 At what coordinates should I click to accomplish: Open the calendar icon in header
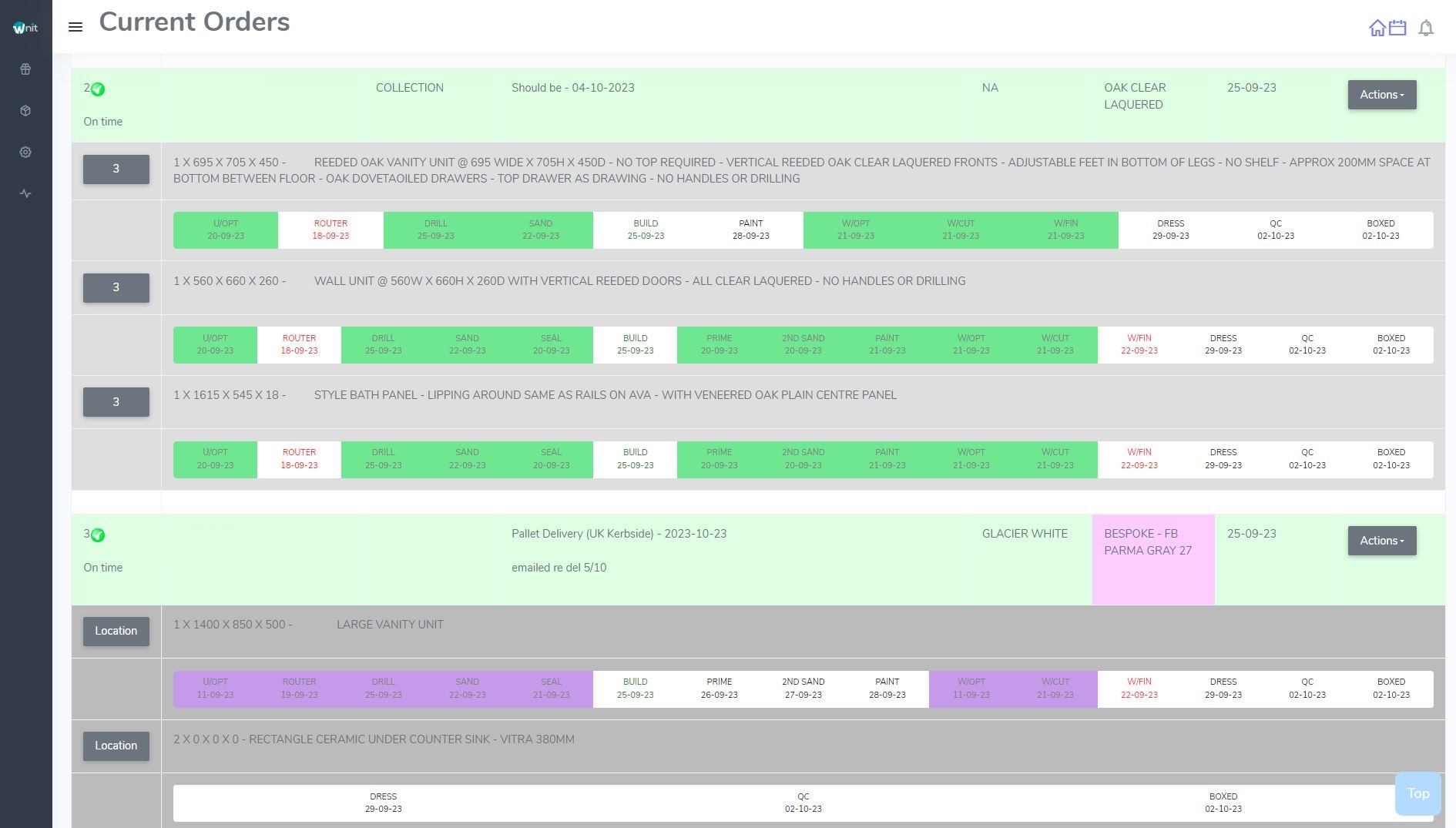[x=1397, y=28]
